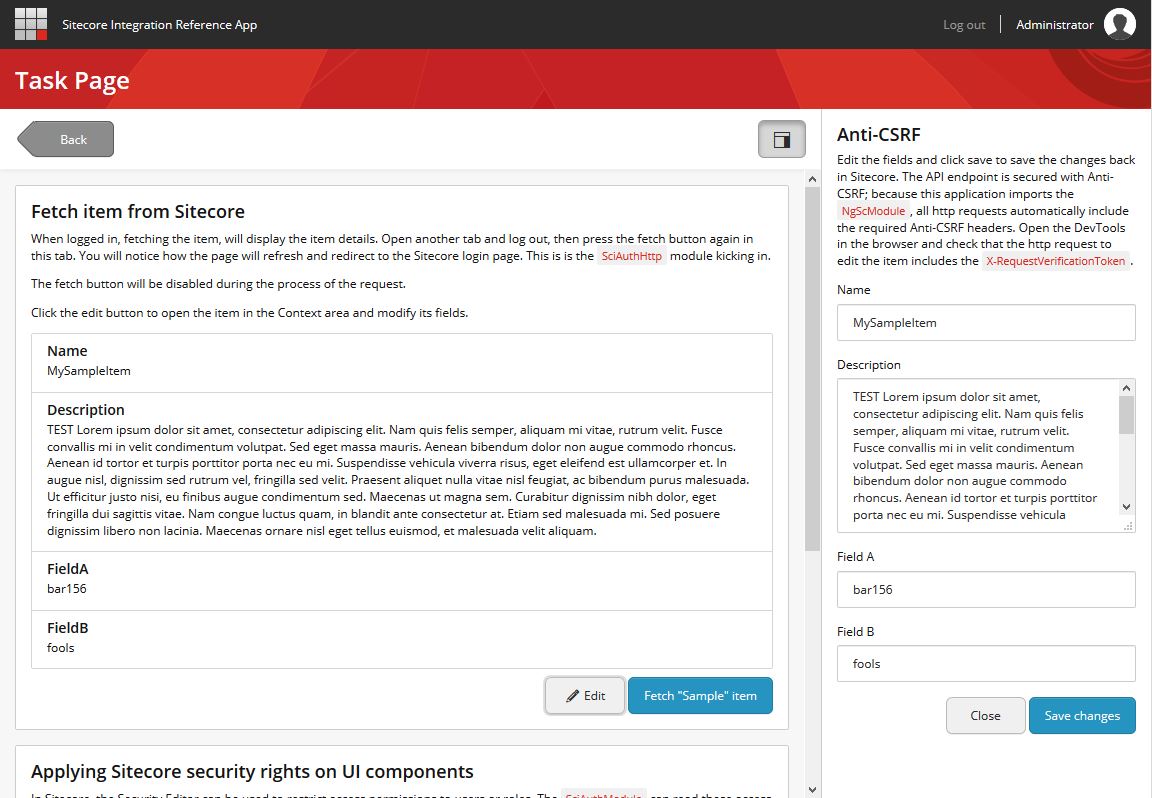Click Description textarea scroll up arrow
Viewport: 1152px width, 798px height.
coord(1126,388)
